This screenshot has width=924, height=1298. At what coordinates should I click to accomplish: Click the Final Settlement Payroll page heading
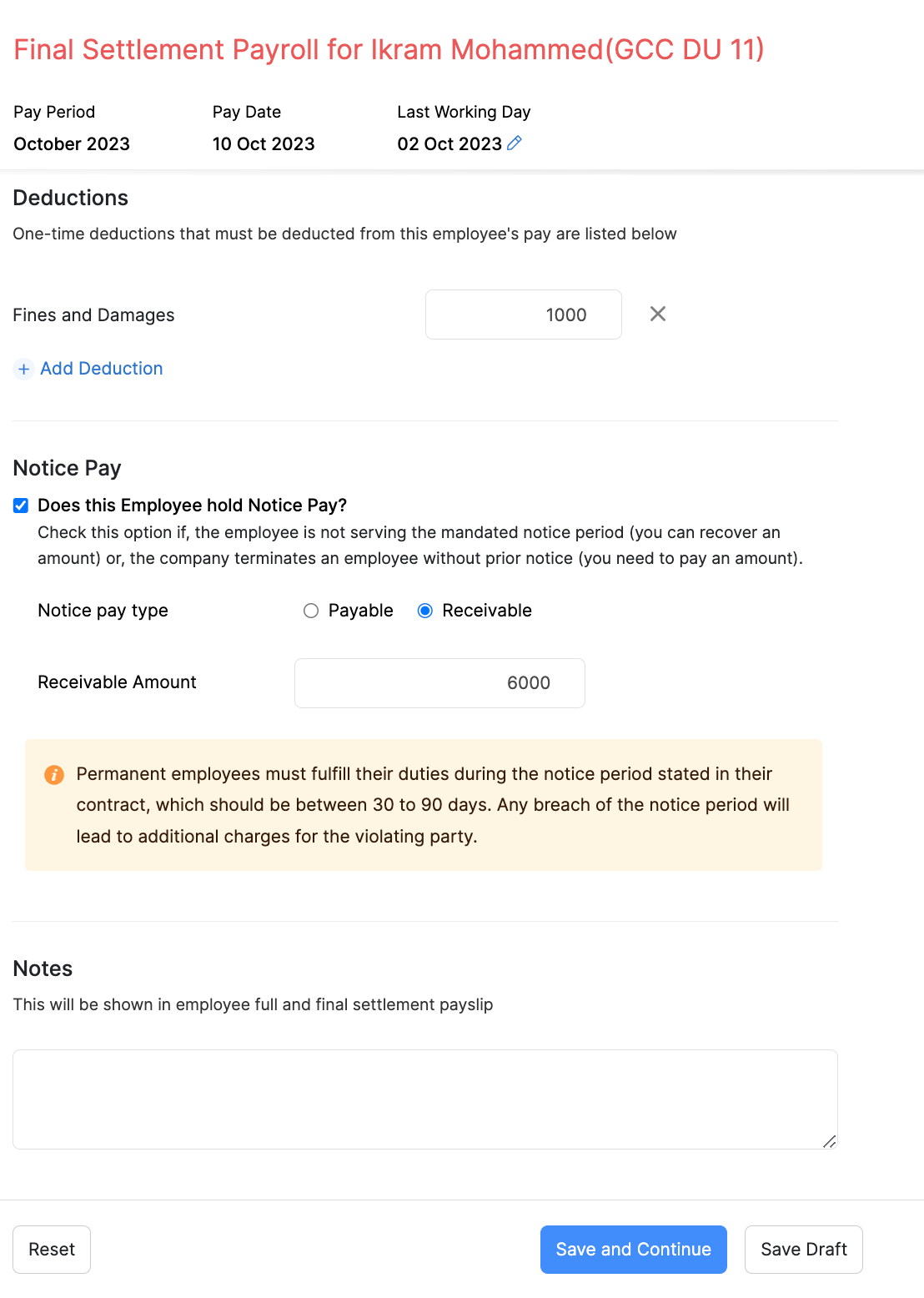pyautogui.click(x=389, y=49)
